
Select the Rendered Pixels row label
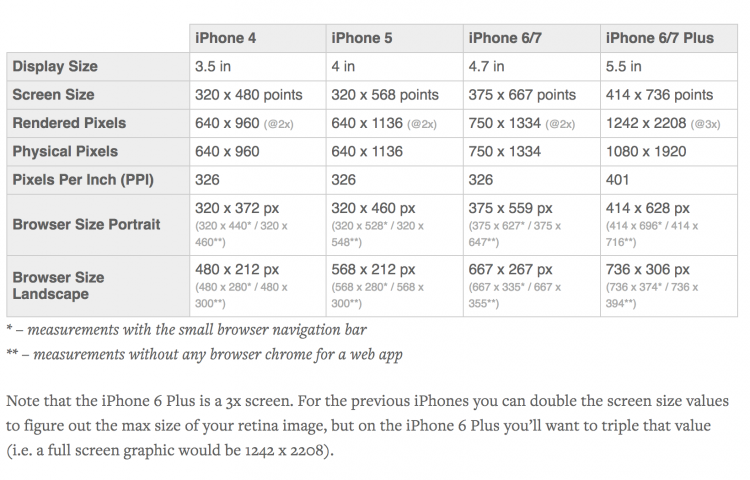click(x=69, y=123)
